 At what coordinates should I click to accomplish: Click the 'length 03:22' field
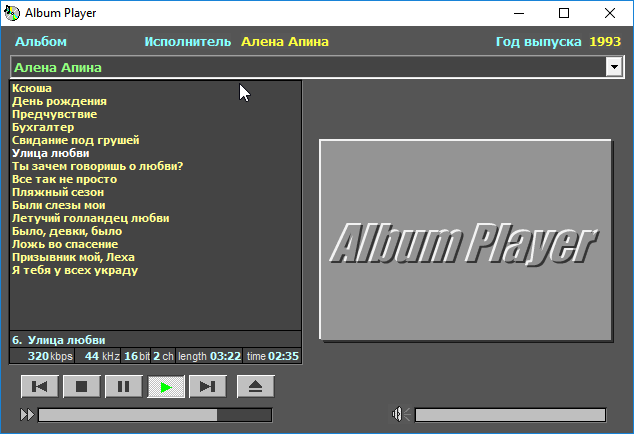209,356
